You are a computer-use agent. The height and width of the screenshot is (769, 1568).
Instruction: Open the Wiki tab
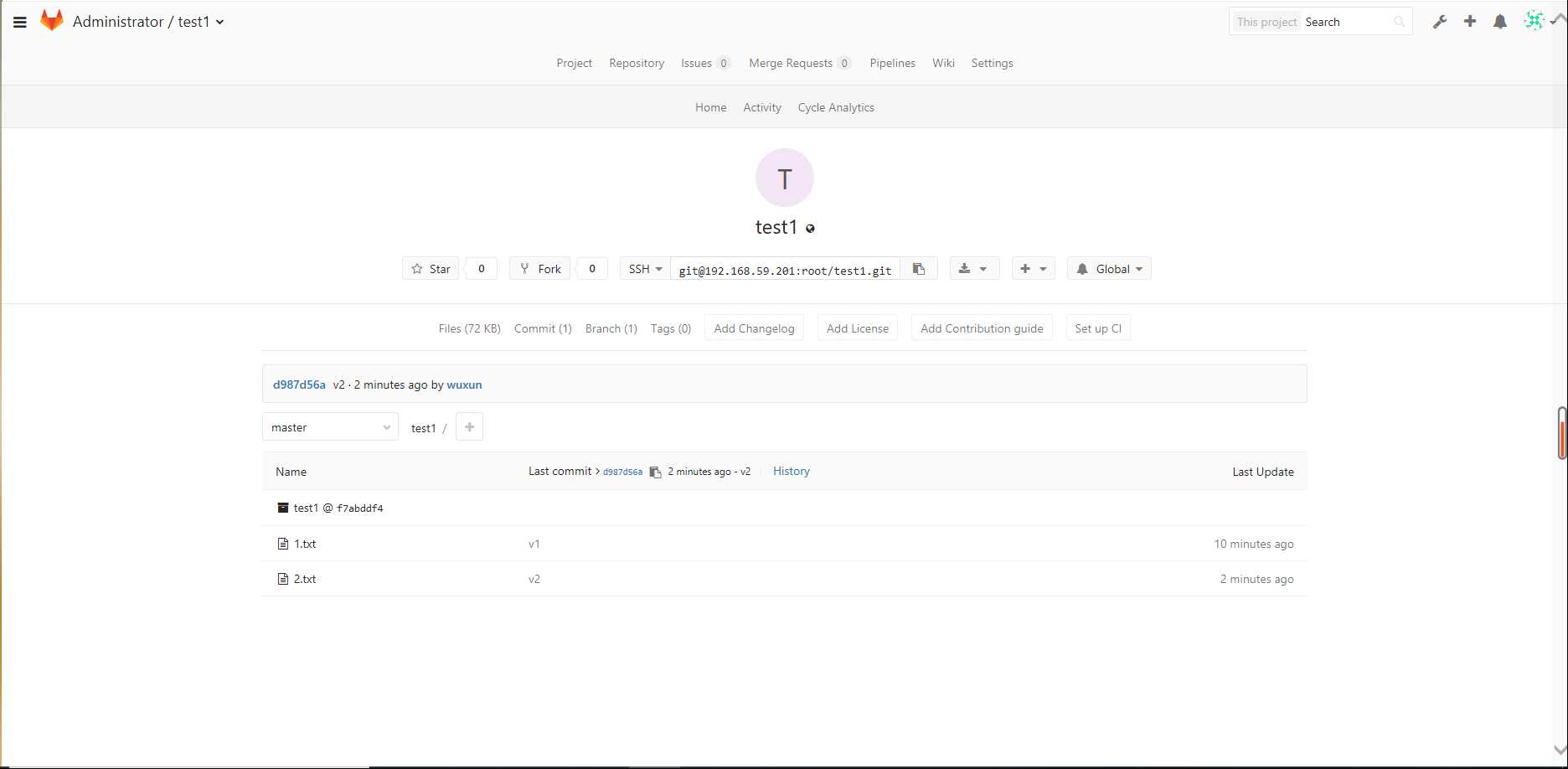[943, 63]
